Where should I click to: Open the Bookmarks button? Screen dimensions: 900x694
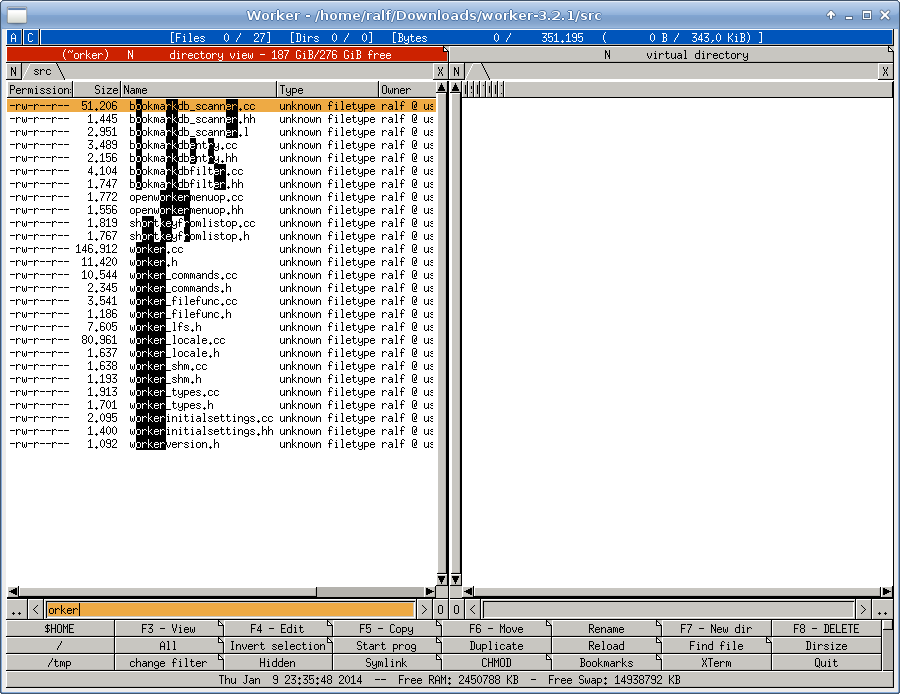tap(606, 663)
